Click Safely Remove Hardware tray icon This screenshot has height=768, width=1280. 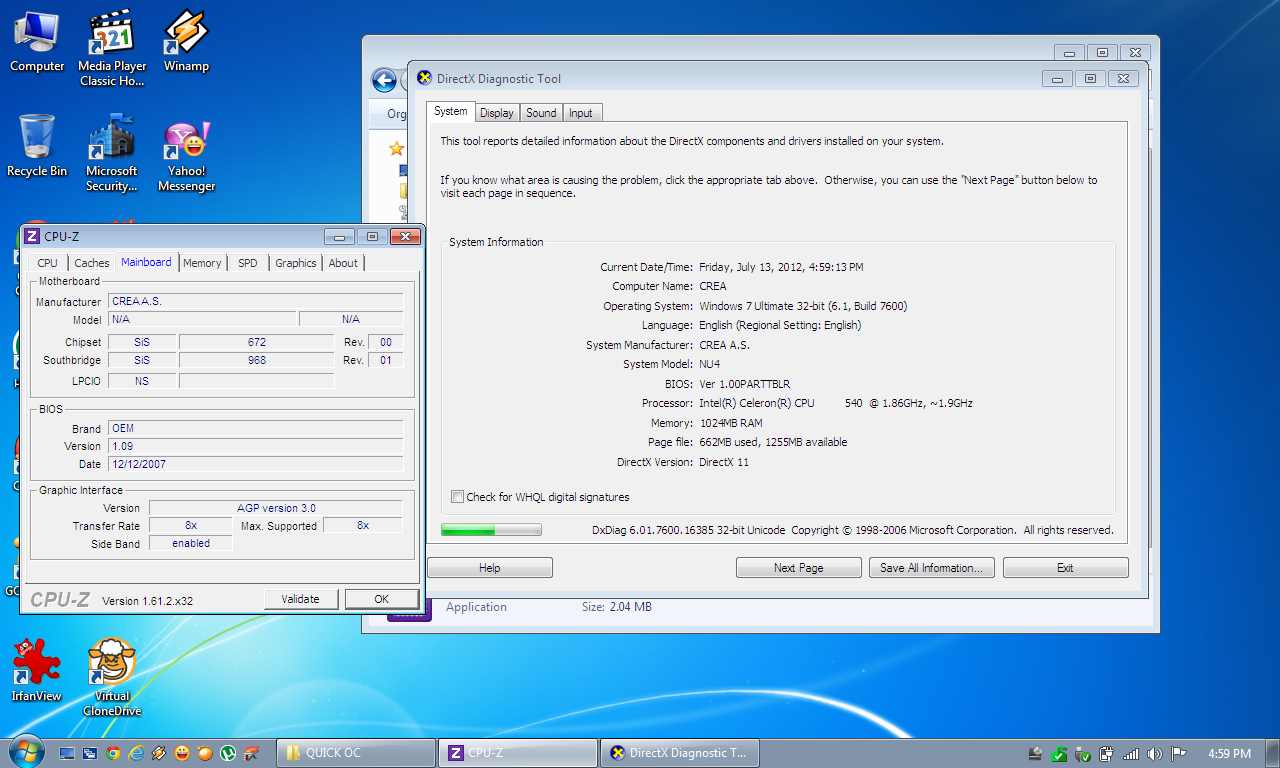(x=1083, y=753)
